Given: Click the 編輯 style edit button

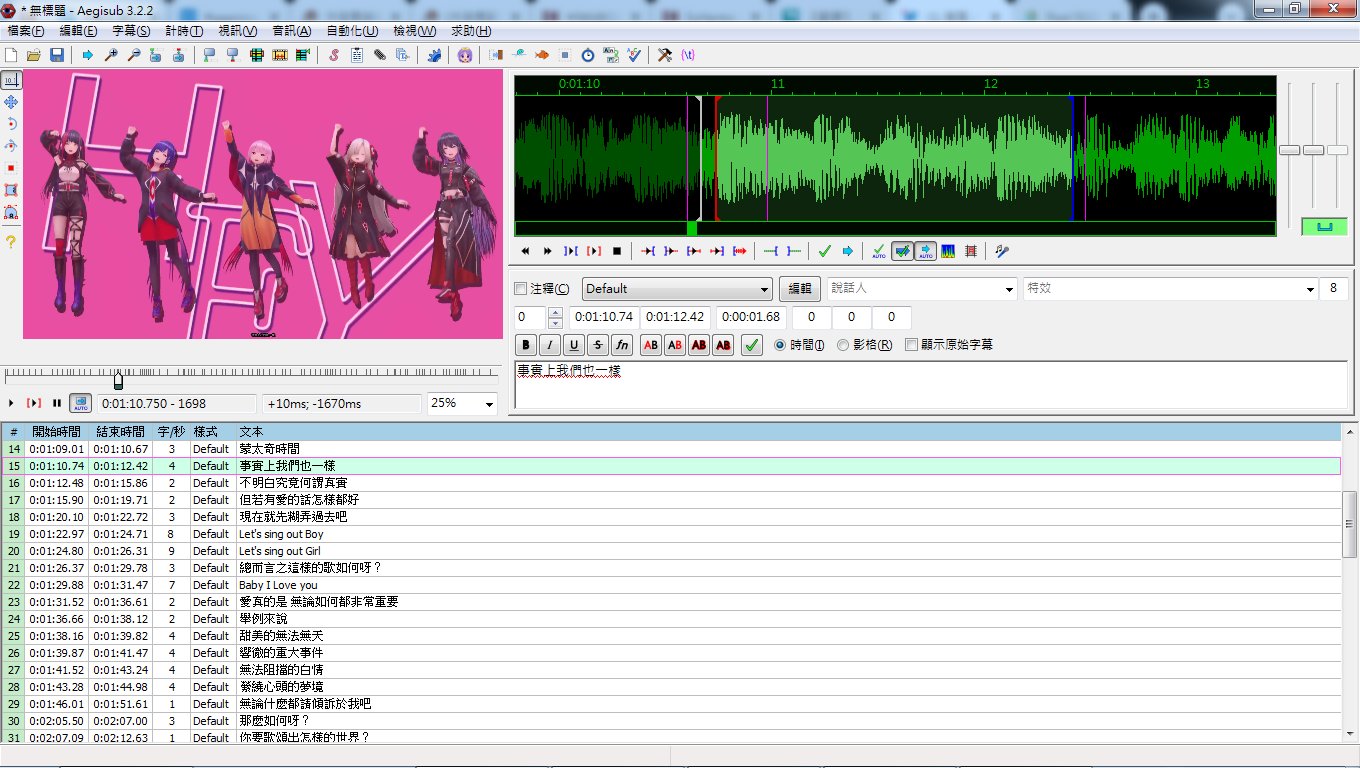Looking at the screenshot, I should (x=800, y=289).
